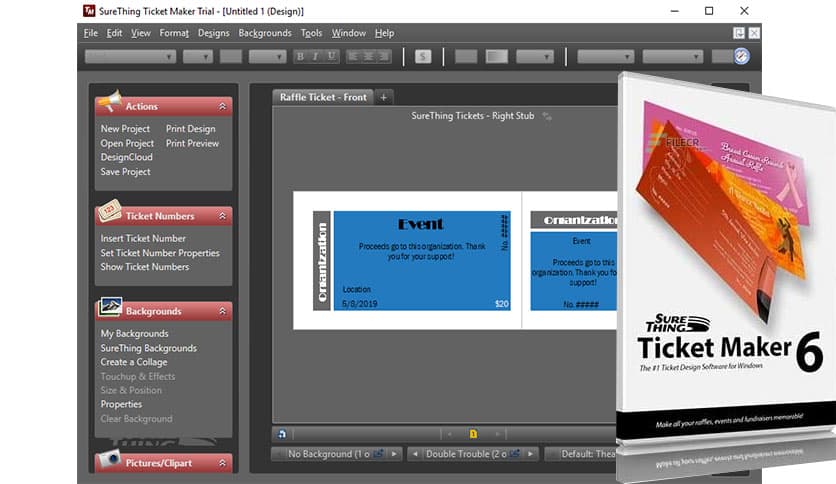Open the font size dropdown
Screen dimensions: 836x484
(198, 57)
